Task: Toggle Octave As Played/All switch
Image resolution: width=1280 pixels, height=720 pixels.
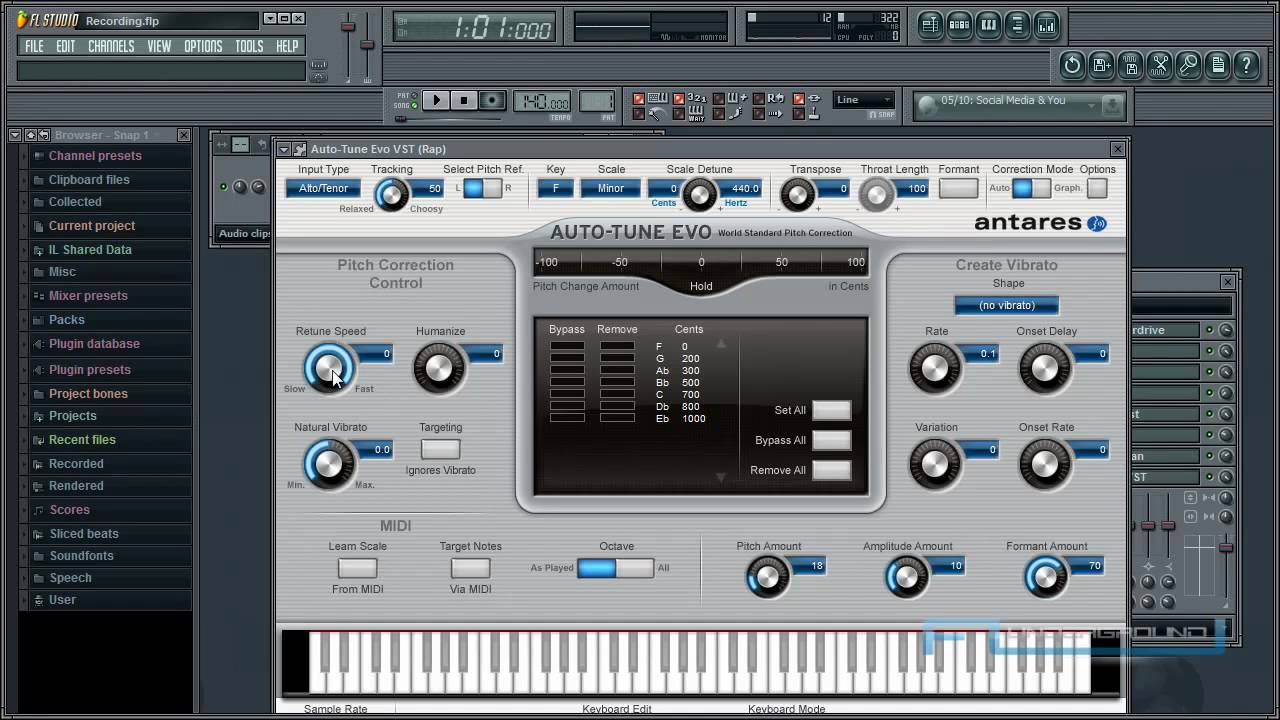Action: pyautogui.click(x=616, y=568)
